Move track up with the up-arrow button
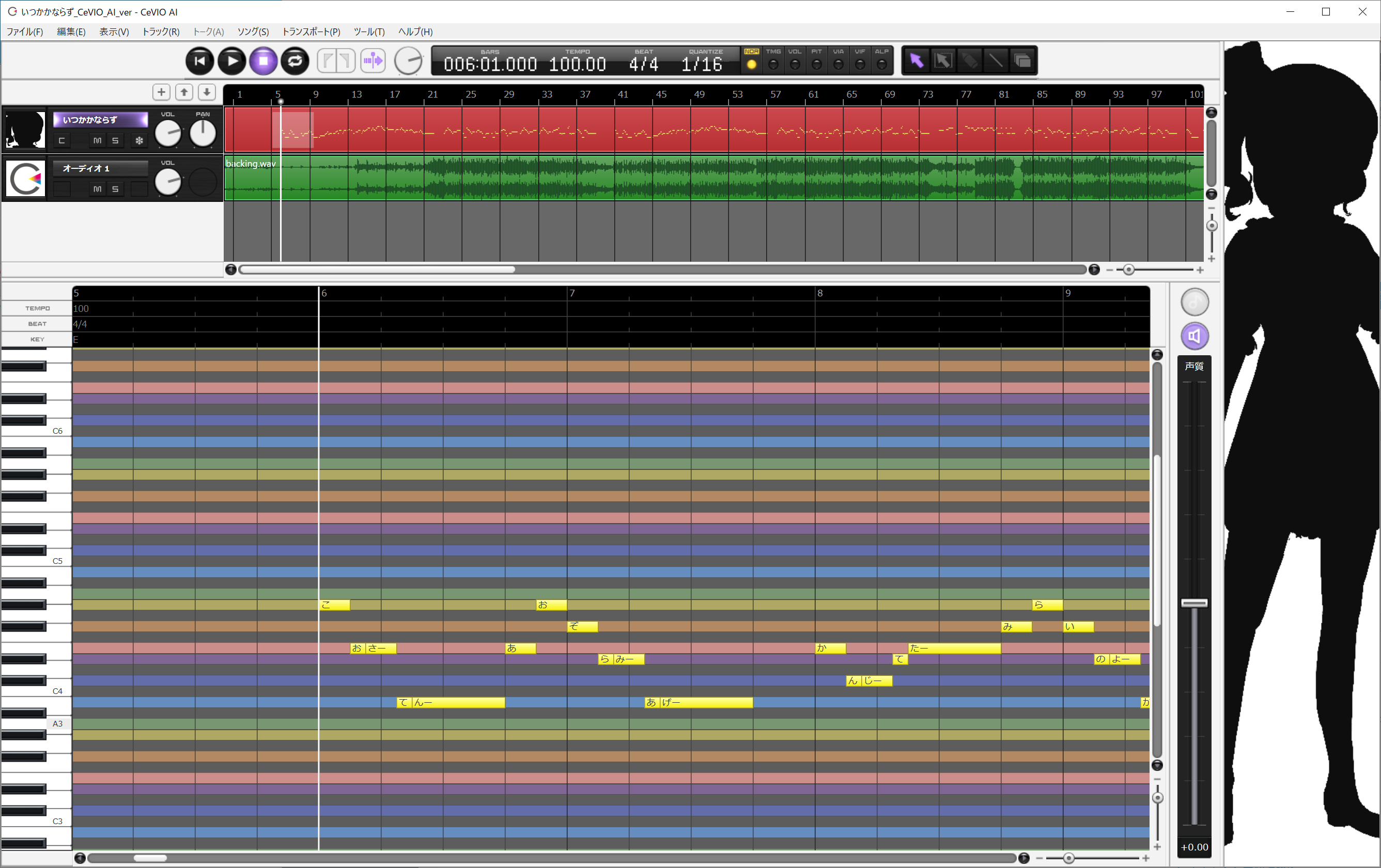Screen dimensions: 1381x868 pos(184,92)
